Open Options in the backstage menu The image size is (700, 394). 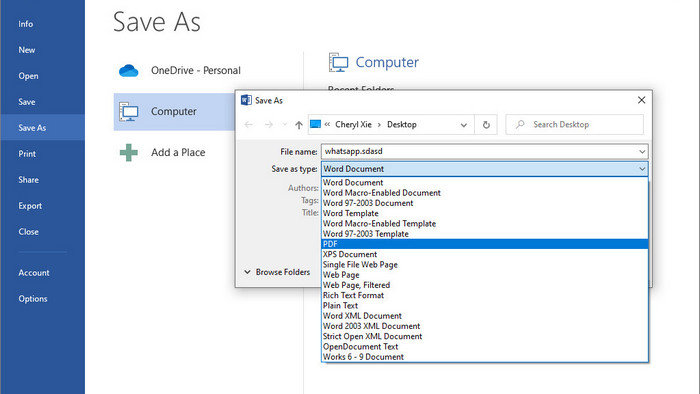[x=33, y=299]
